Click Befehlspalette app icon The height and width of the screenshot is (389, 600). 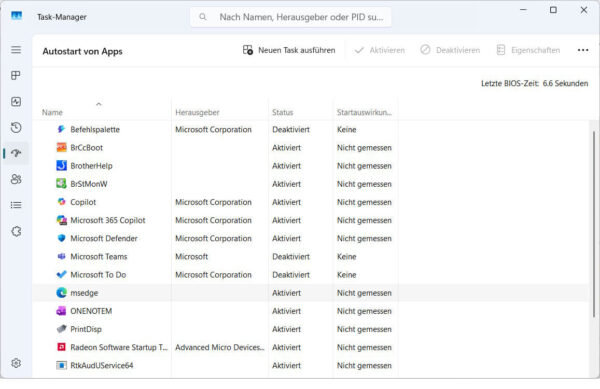click(x=61, y=129)
